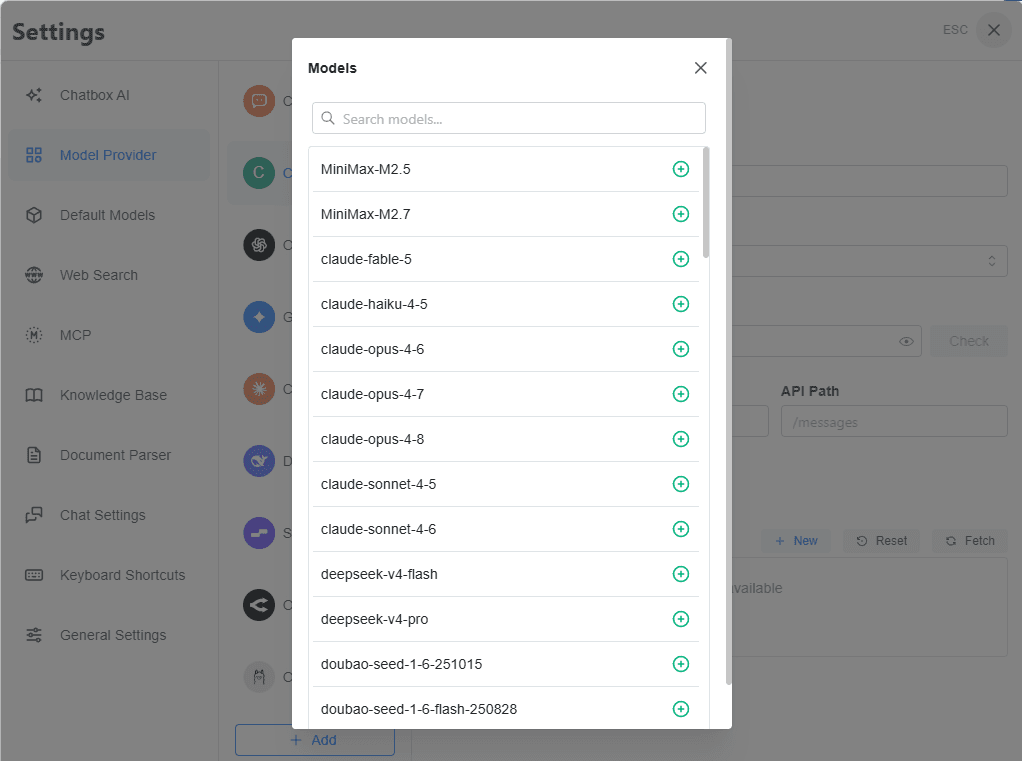This screenshot has height=761, width=1022.
Task: Add the MiniMax-M2.5 model with its plus icon
Action: pos(680,169)
